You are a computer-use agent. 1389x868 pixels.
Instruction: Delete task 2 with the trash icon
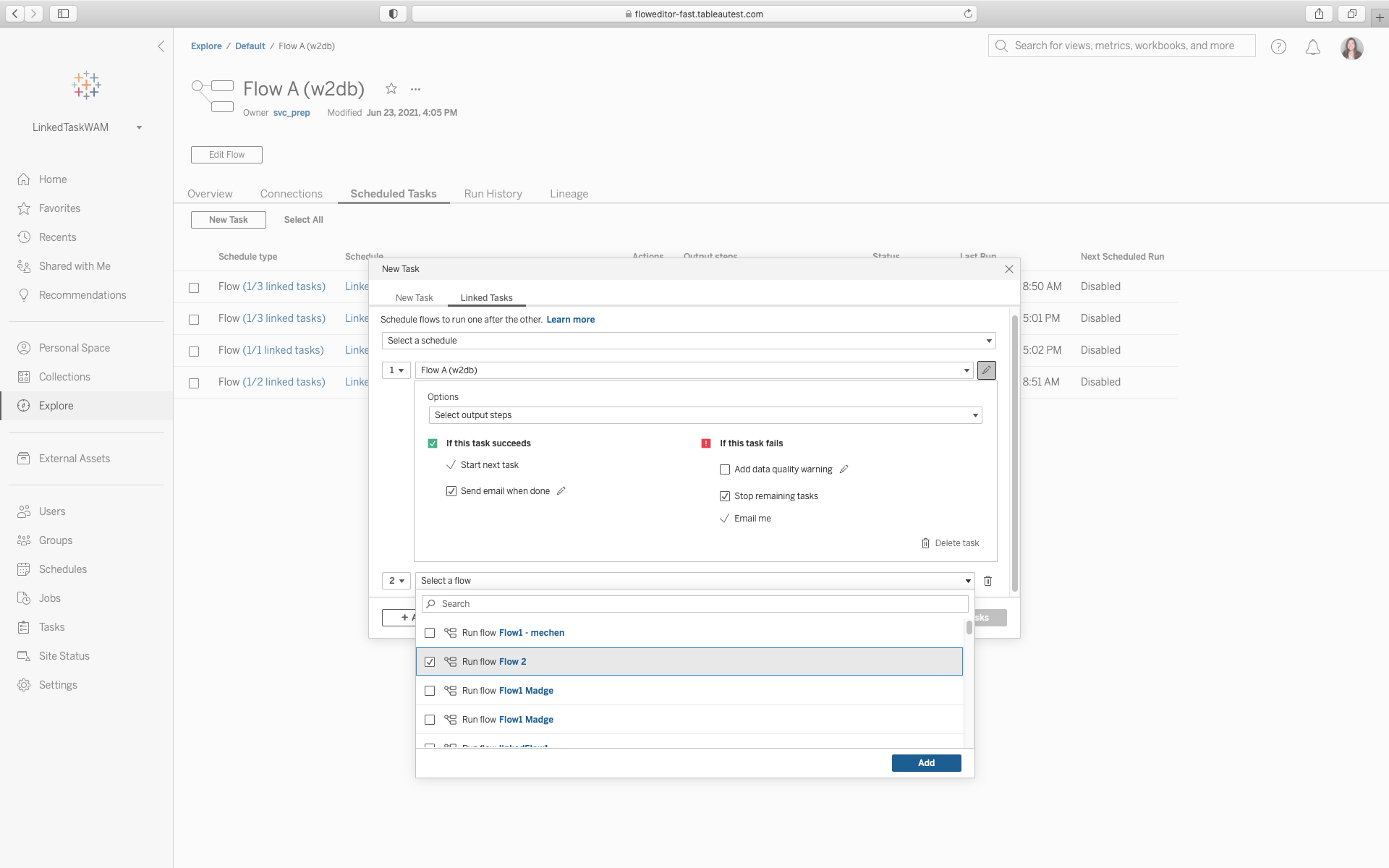(987, 581)
